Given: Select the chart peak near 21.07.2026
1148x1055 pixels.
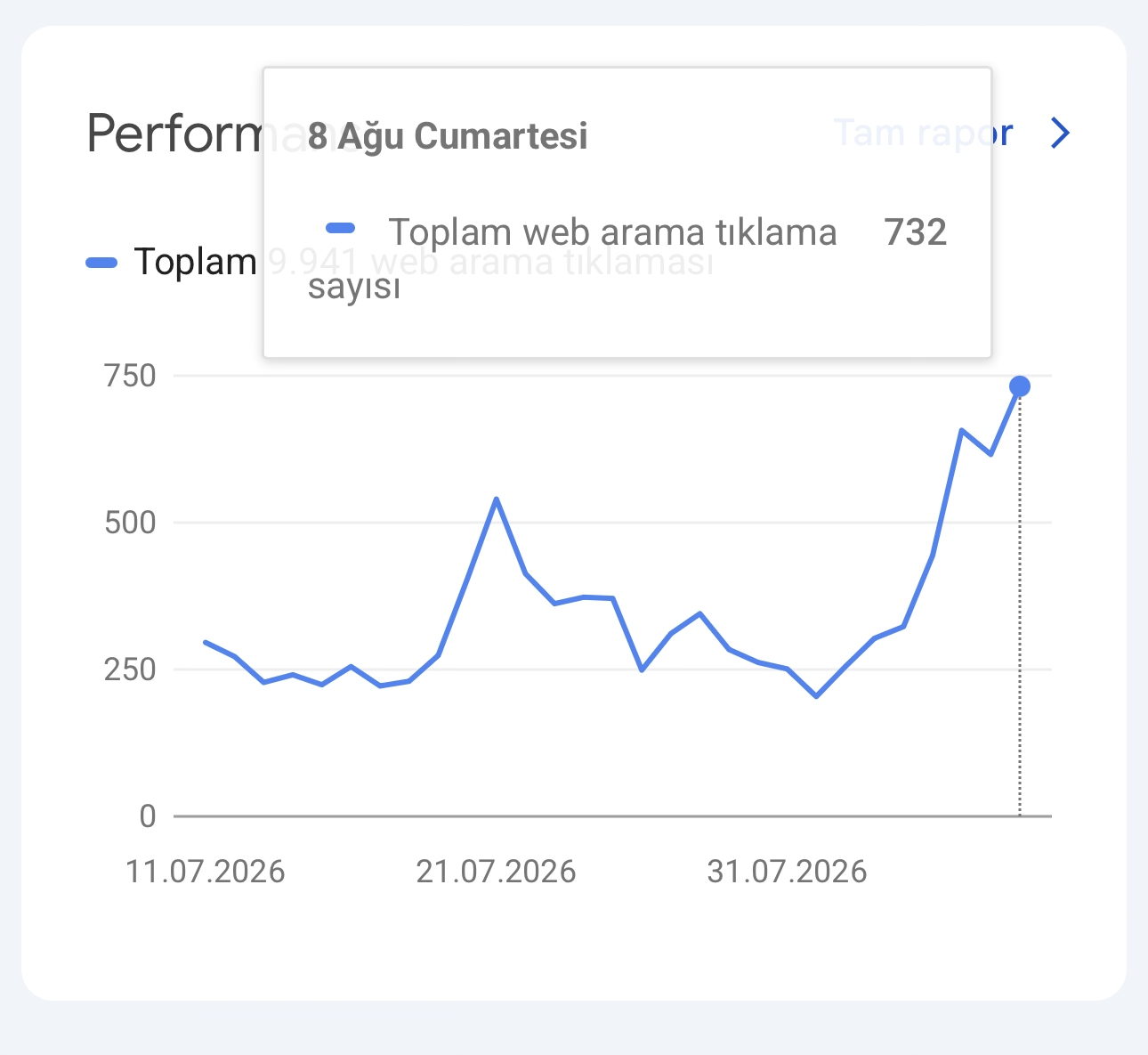Looking at the screenshot, I should (496, 499).
